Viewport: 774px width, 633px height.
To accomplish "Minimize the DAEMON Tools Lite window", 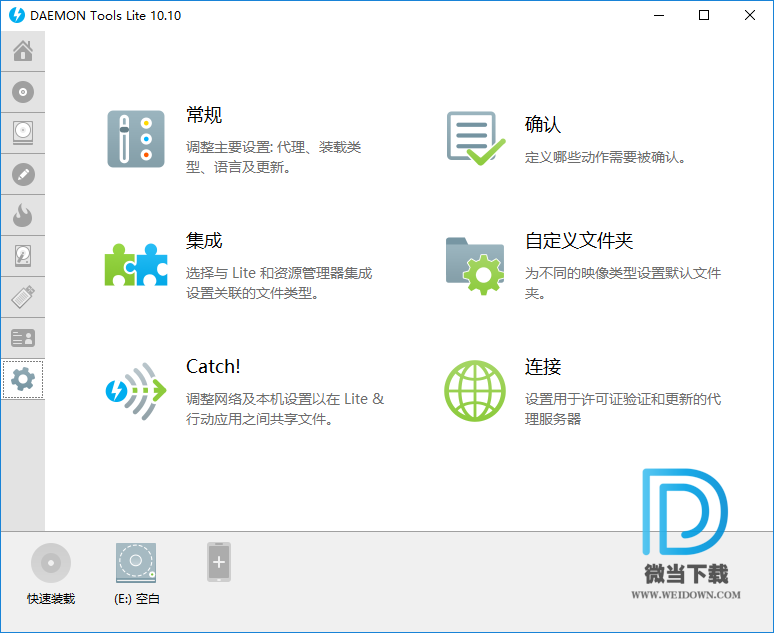I will [x=659, y=15].
